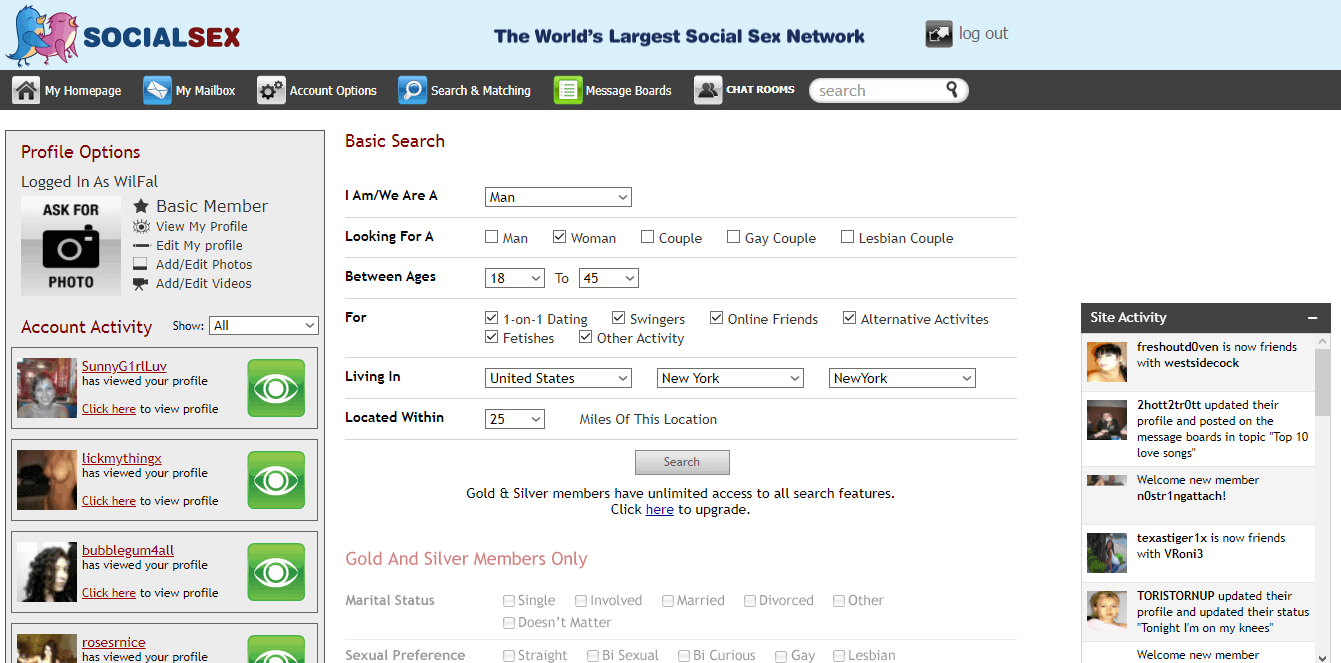
Task: Open the Located Within miles dropdown
Action: point(515,419)
